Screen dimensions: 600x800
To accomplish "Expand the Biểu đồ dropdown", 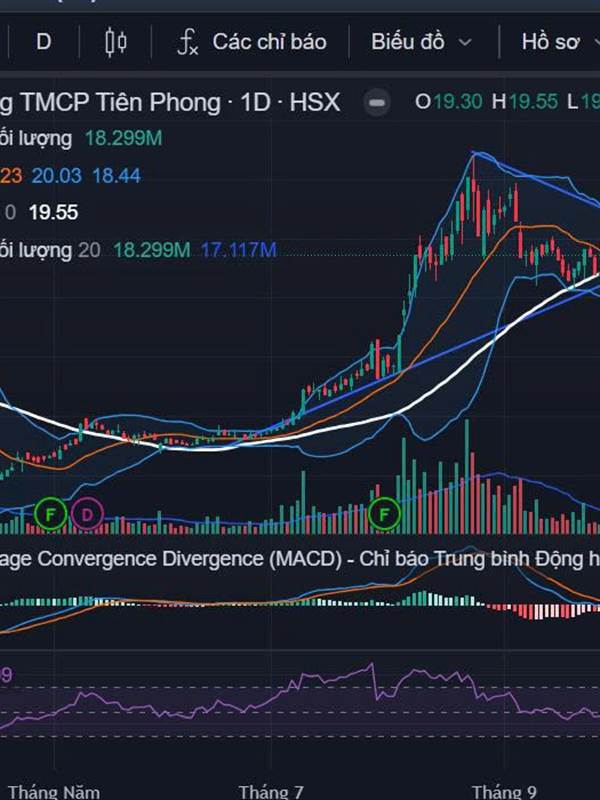I will coord(421,42).
